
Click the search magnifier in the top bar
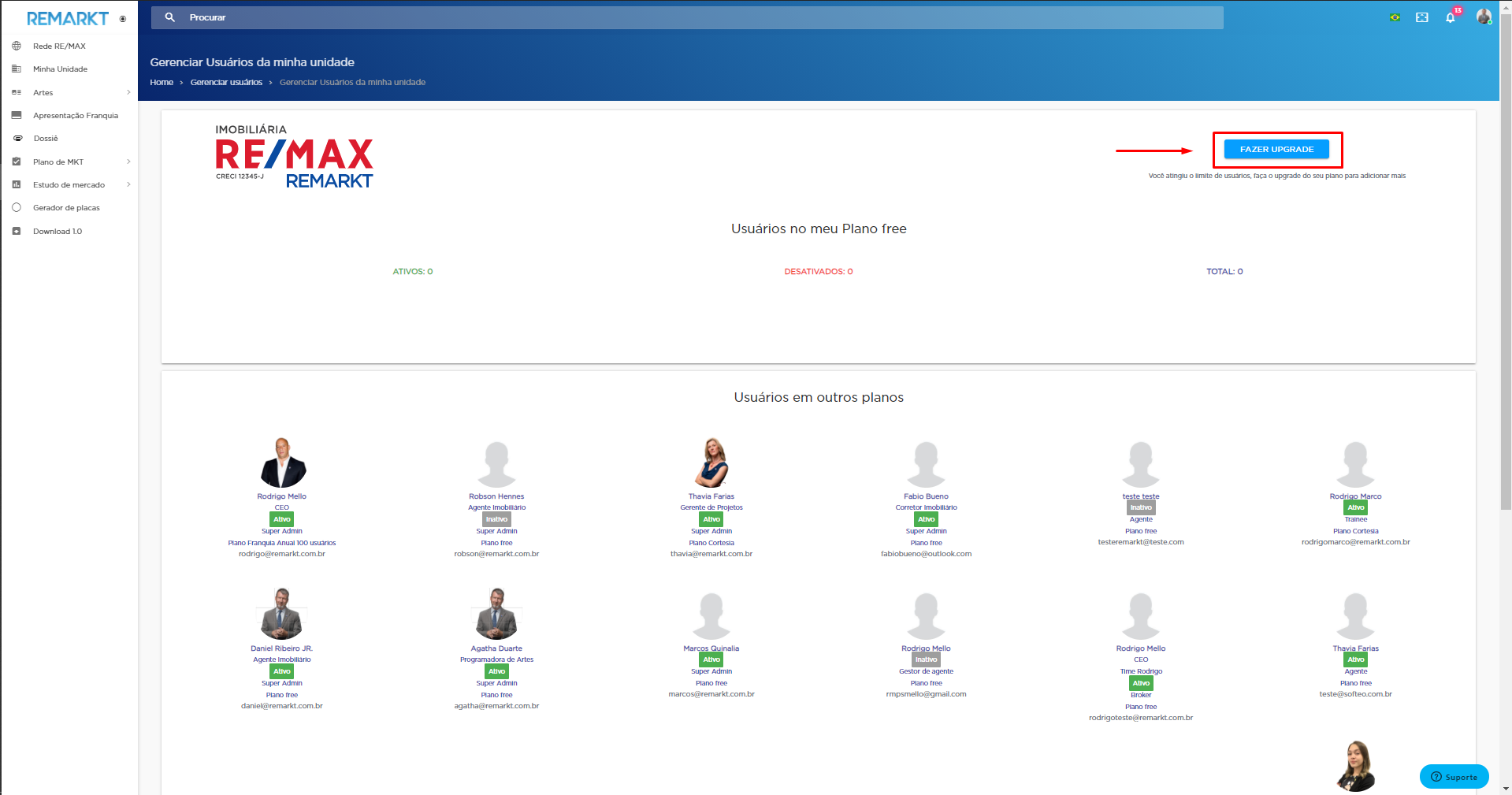170,17
